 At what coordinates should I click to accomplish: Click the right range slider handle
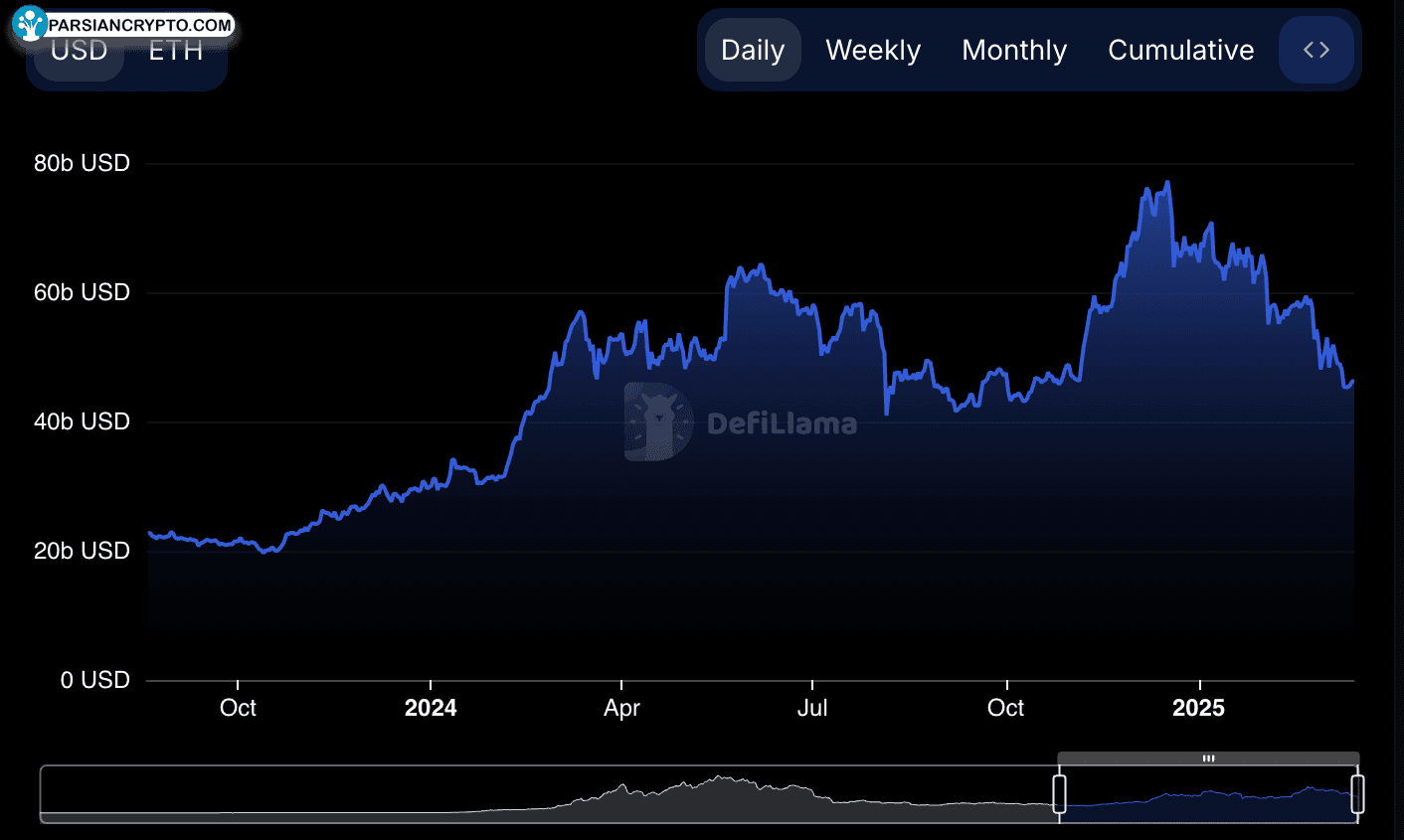coord(1357,794)
